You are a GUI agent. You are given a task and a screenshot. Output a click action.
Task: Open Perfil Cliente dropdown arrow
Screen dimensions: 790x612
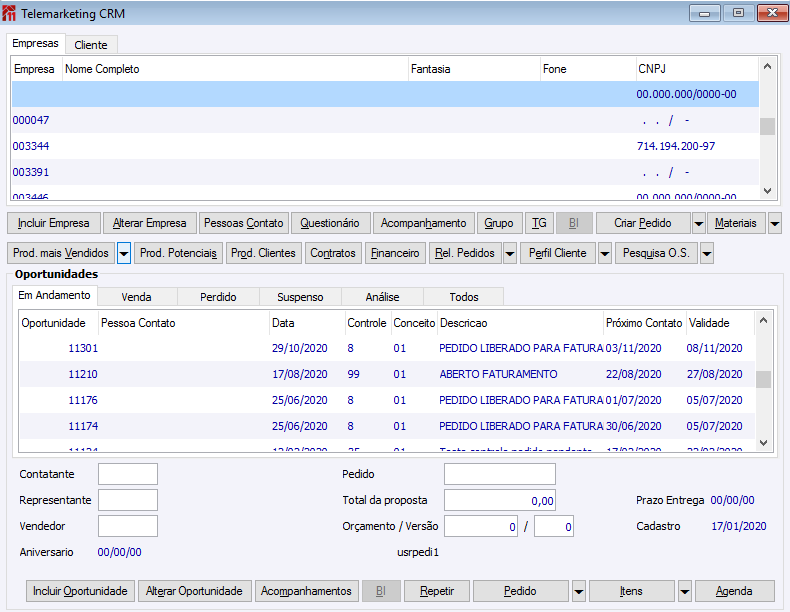coord(605,253)
